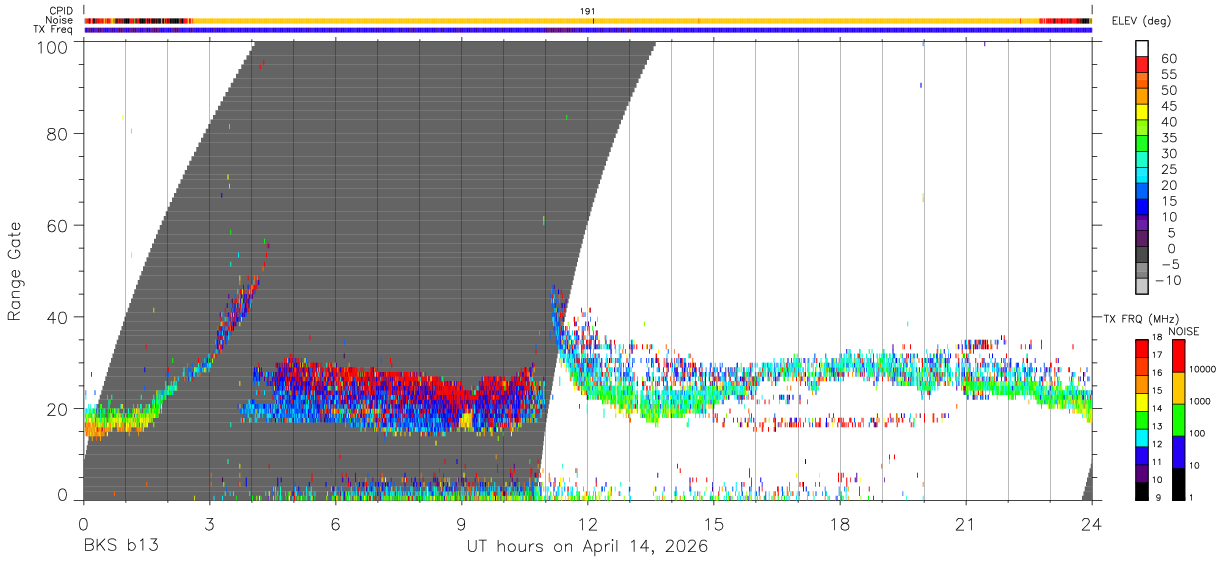This screenshot has width=1228, height=567.
Task: Click the range gate axis tick "20"
Action: [x=58, y=409]
